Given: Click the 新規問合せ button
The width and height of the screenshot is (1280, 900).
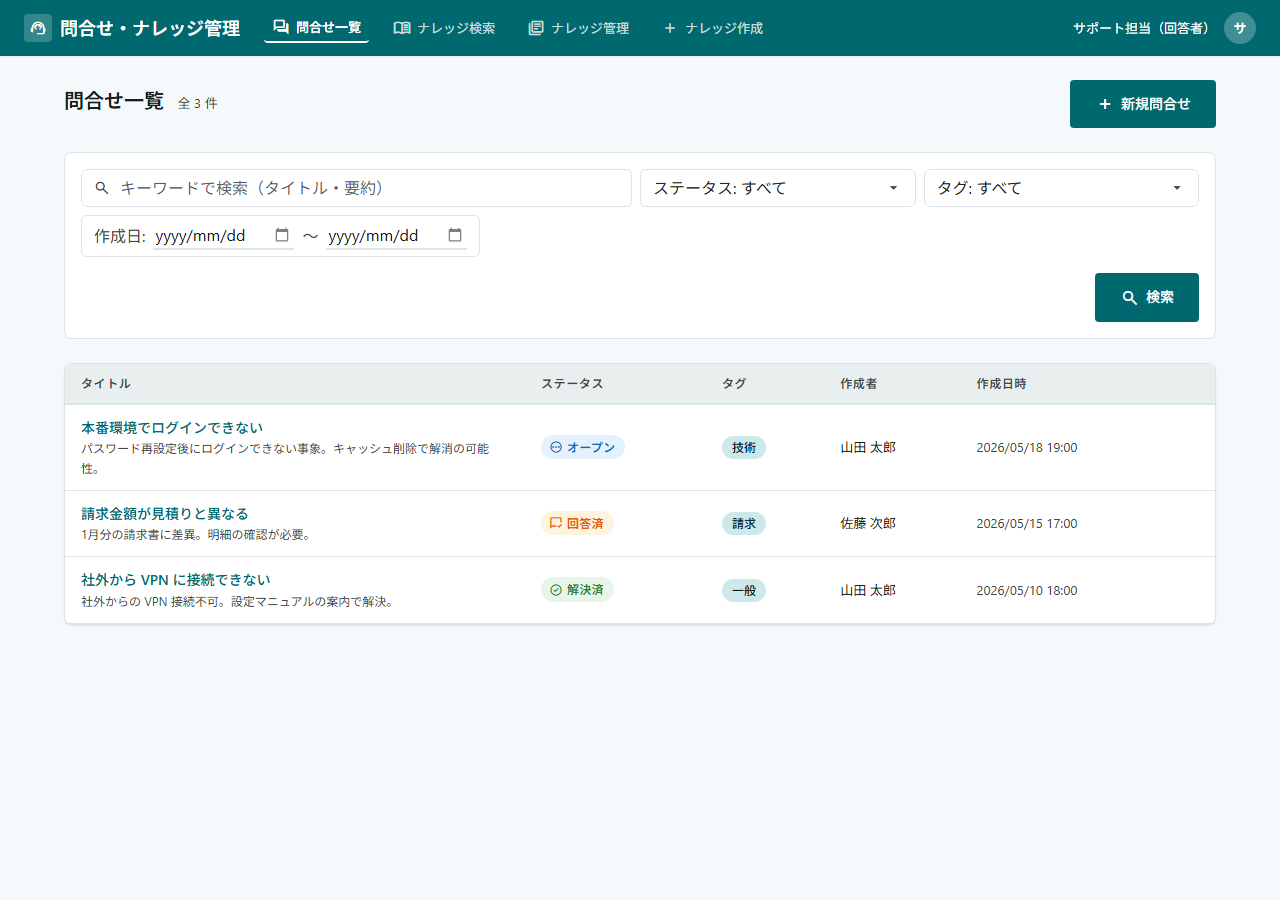Looking at the screenshot, I should click(x=1143, y=104).
